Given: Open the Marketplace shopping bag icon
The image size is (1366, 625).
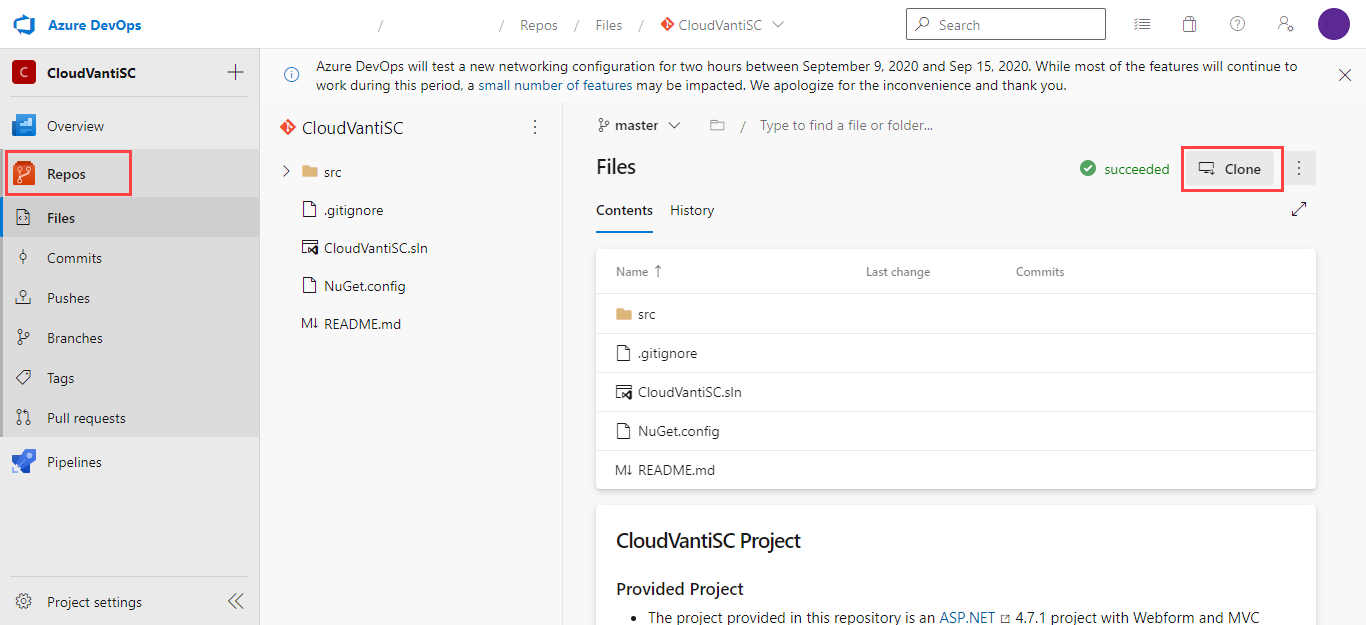Looking at the screenshot, I should pos(1189,25).
